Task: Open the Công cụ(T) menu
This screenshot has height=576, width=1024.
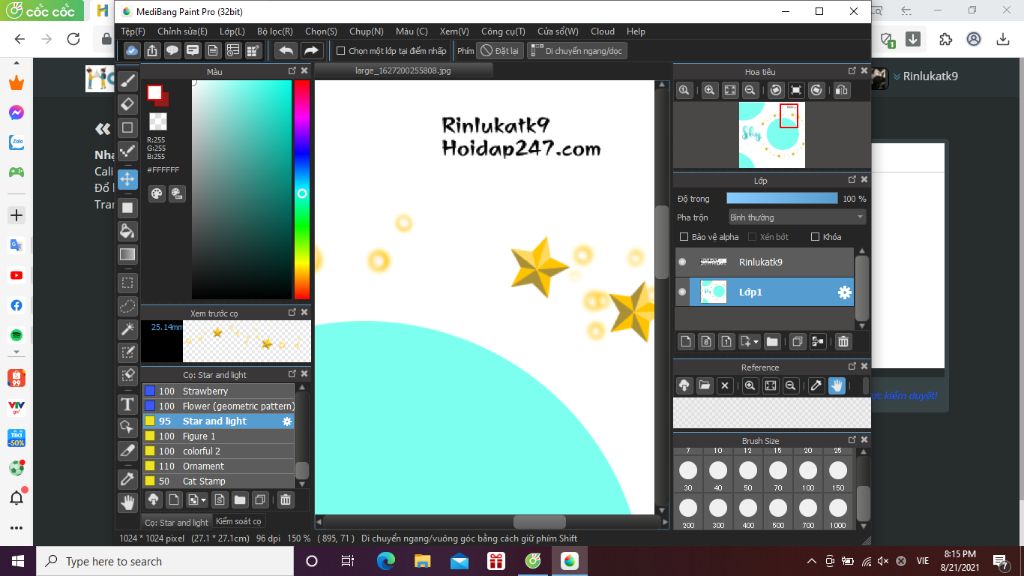Action: [x=503, y=31]
